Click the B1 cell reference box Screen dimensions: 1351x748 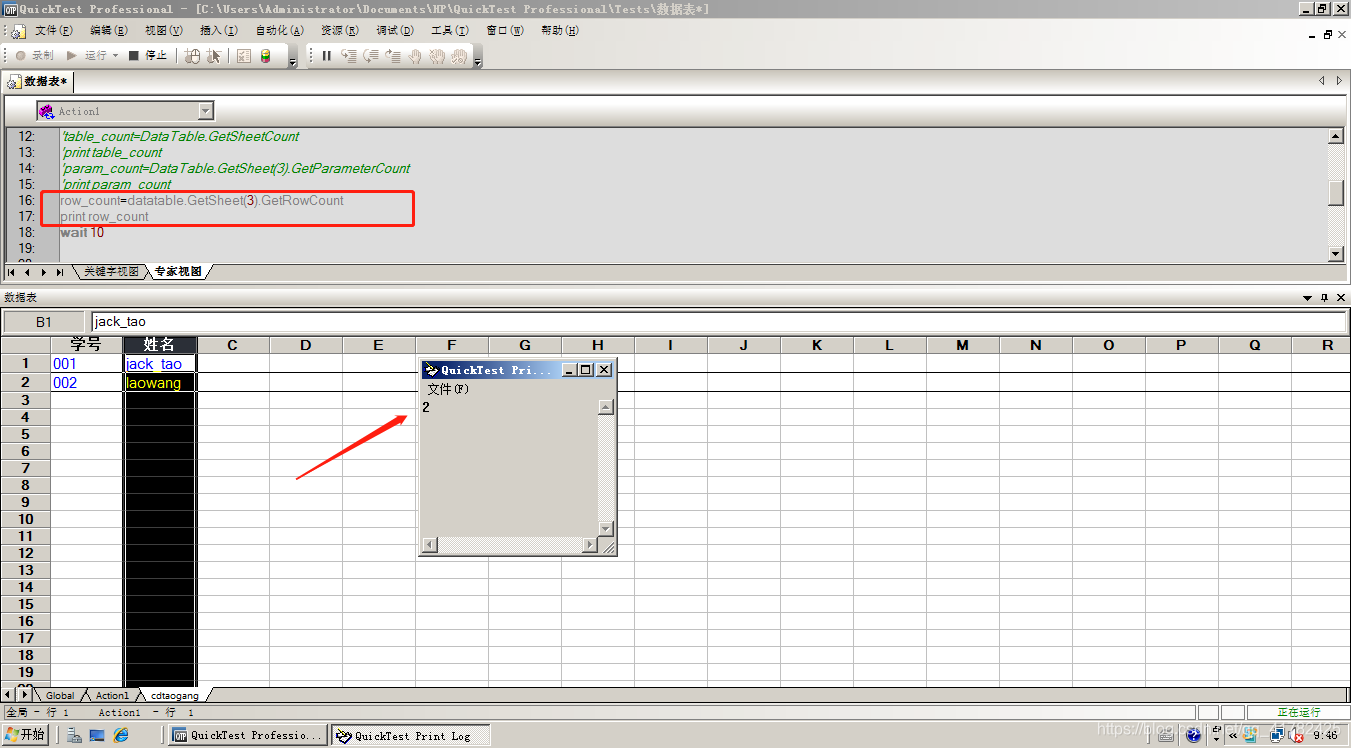pos(44,322)
